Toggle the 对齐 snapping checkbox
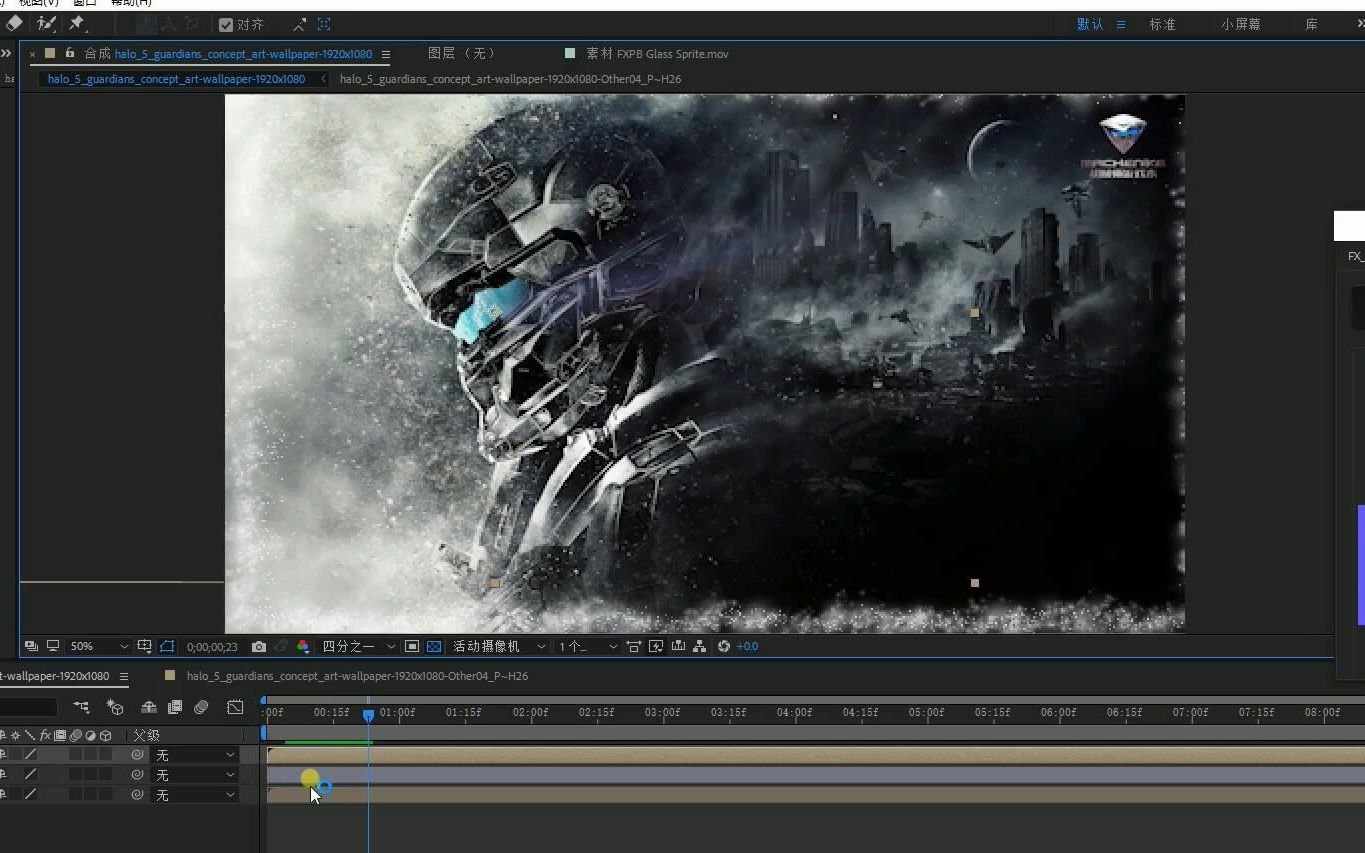 coord(226,24)
